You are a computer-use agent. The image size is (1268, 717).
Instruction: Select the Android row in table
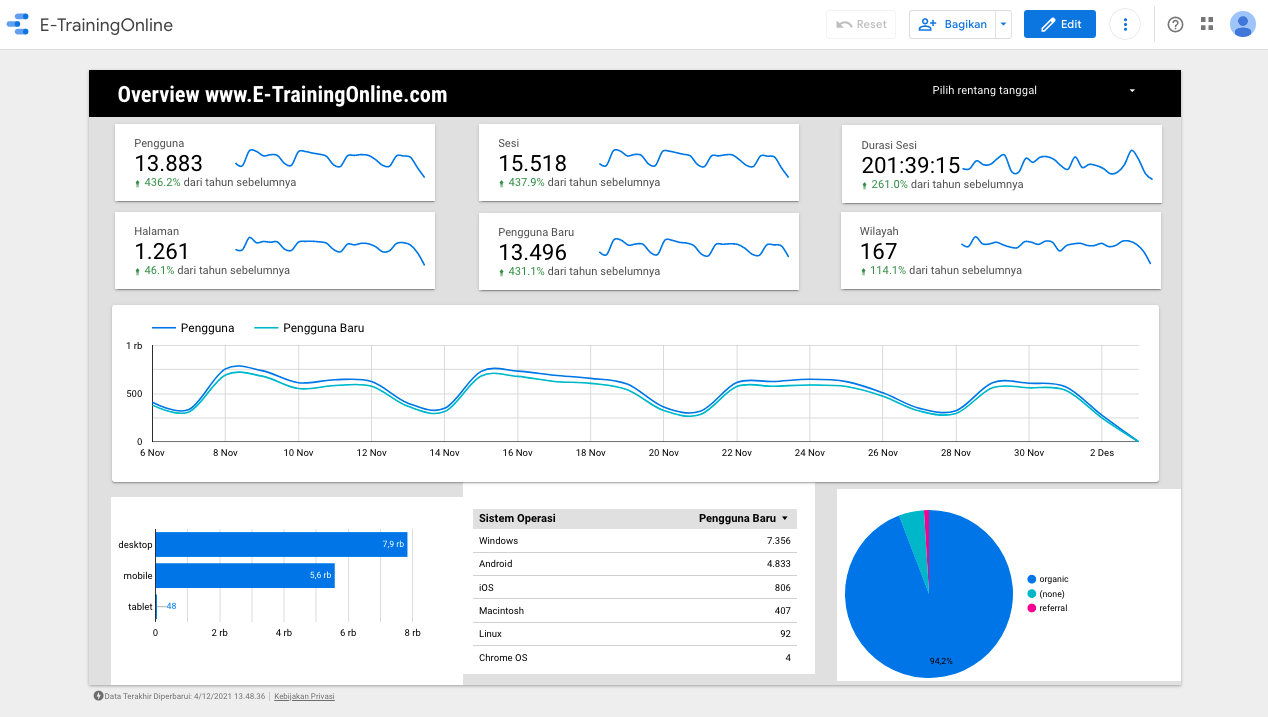[635, 564]
